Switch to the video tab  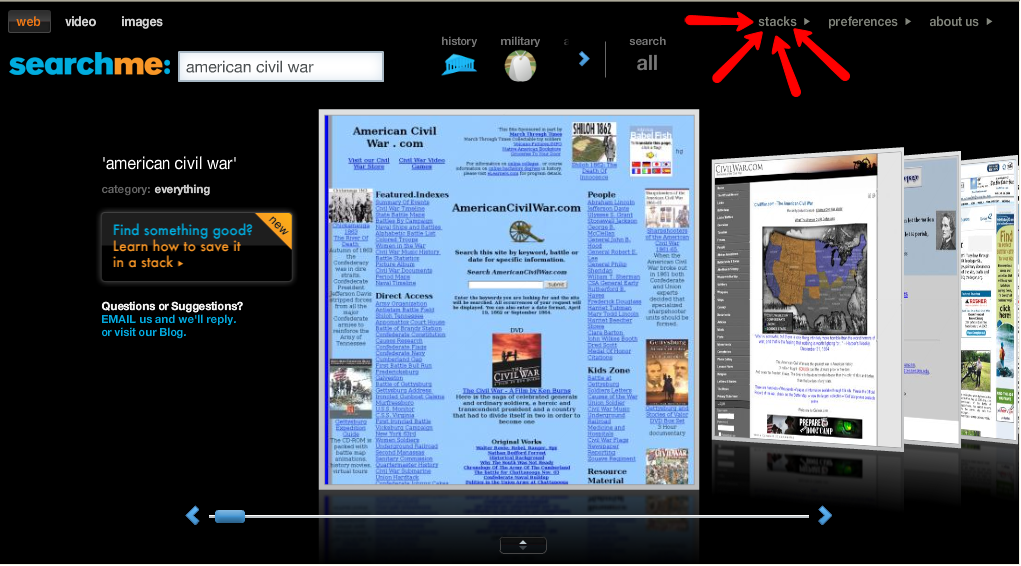[x=81, y=21]
